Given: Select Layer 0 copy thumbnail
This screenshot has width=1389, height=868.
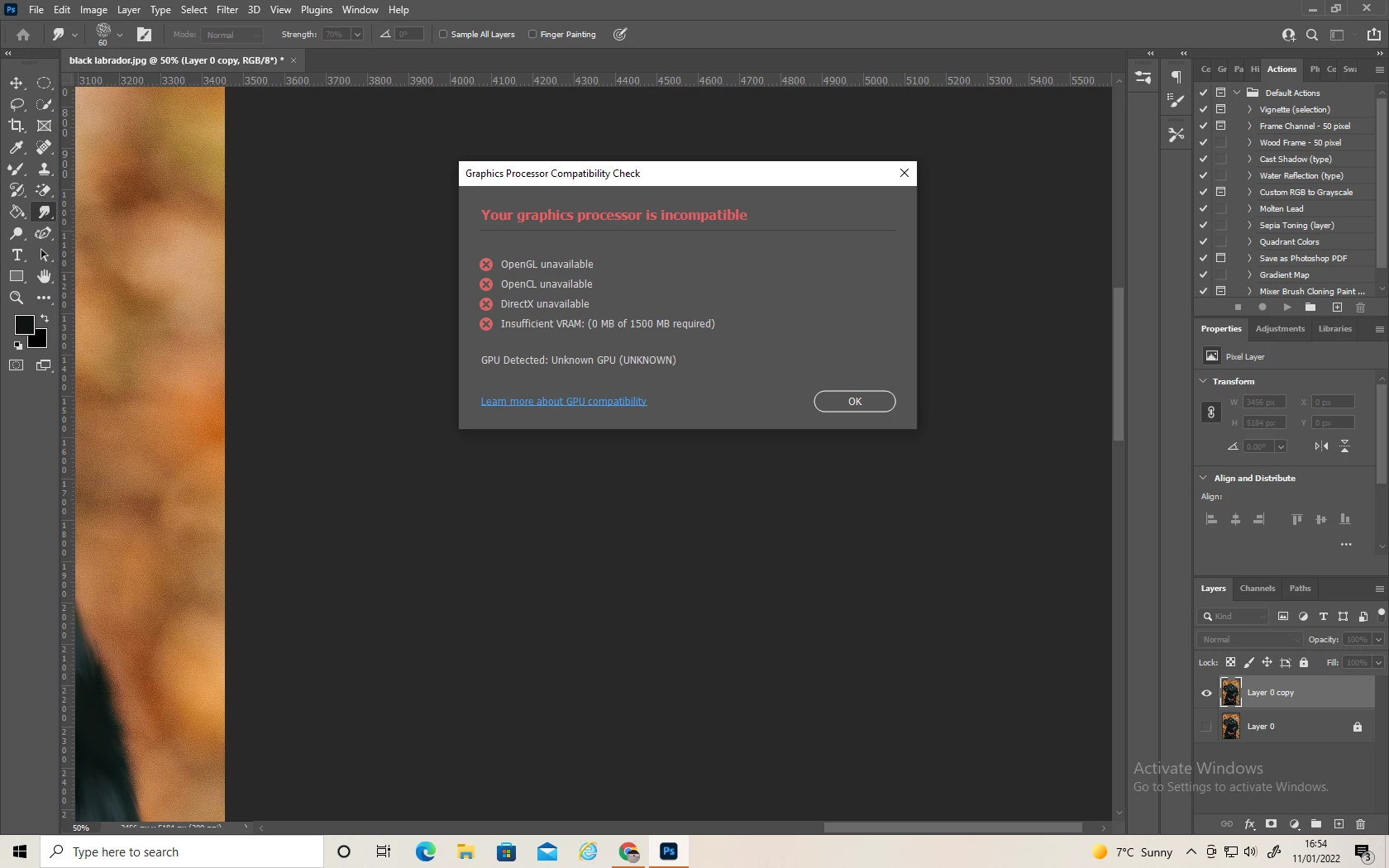Looking at the screenshot, I should pyautogui.click(x=1231, y=693).
